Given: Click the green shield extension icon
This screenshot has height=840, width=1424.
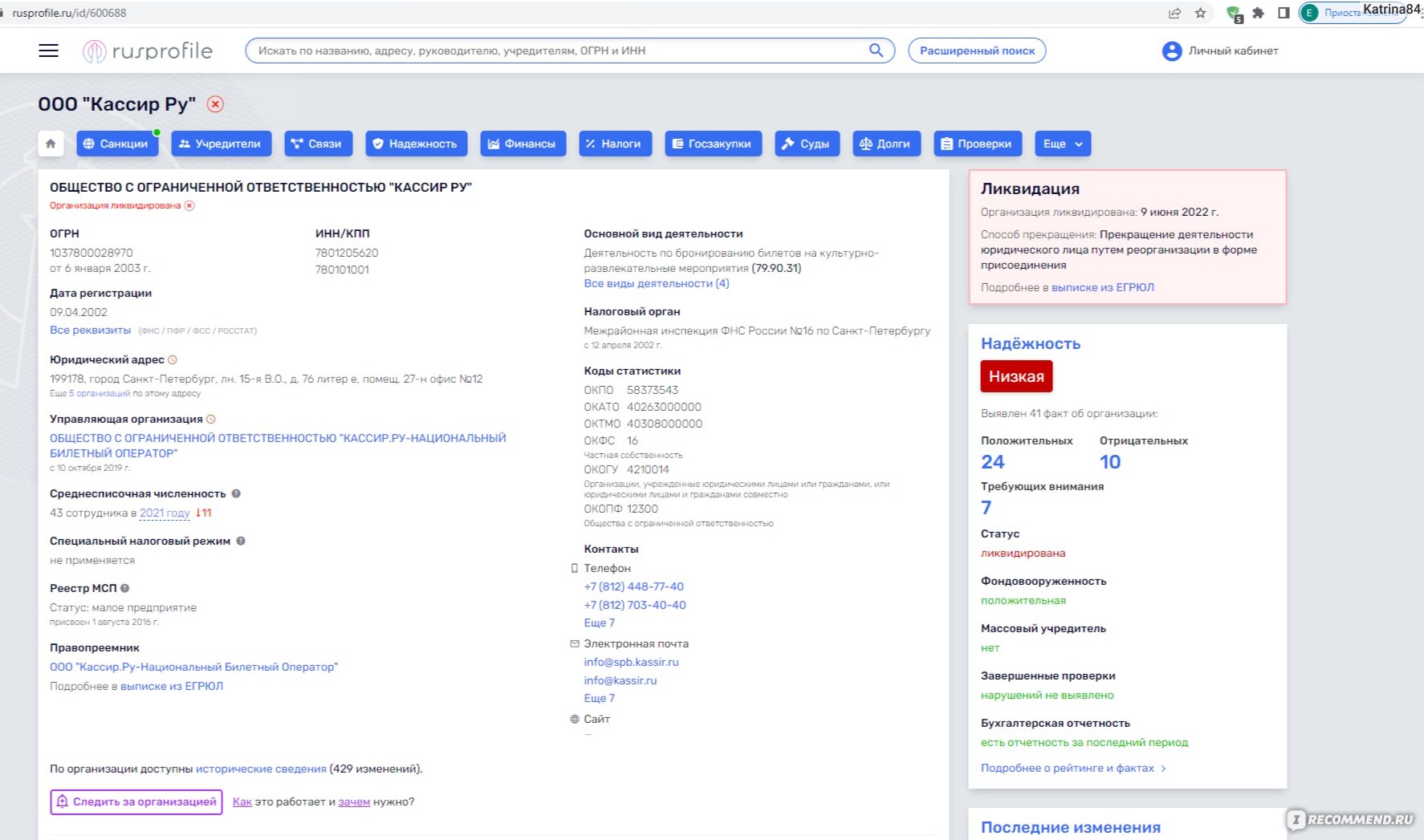Looking at the screenshot, I should [1234, 13].
